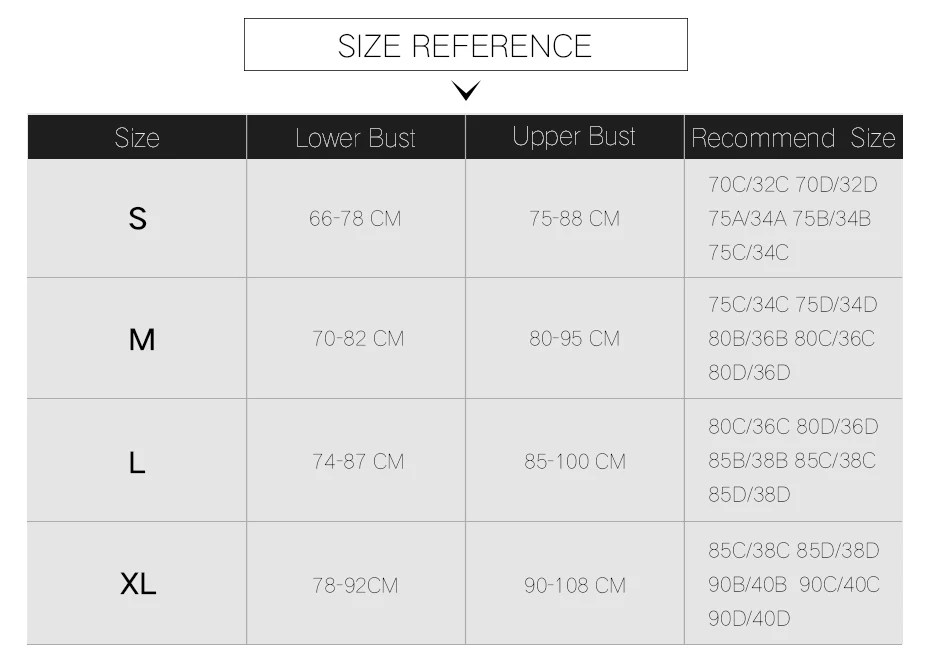Click the 74-87 CM lower bust cell
Image resolution: width=930 pixels, height=672 pixels.
tap(358, 461)
